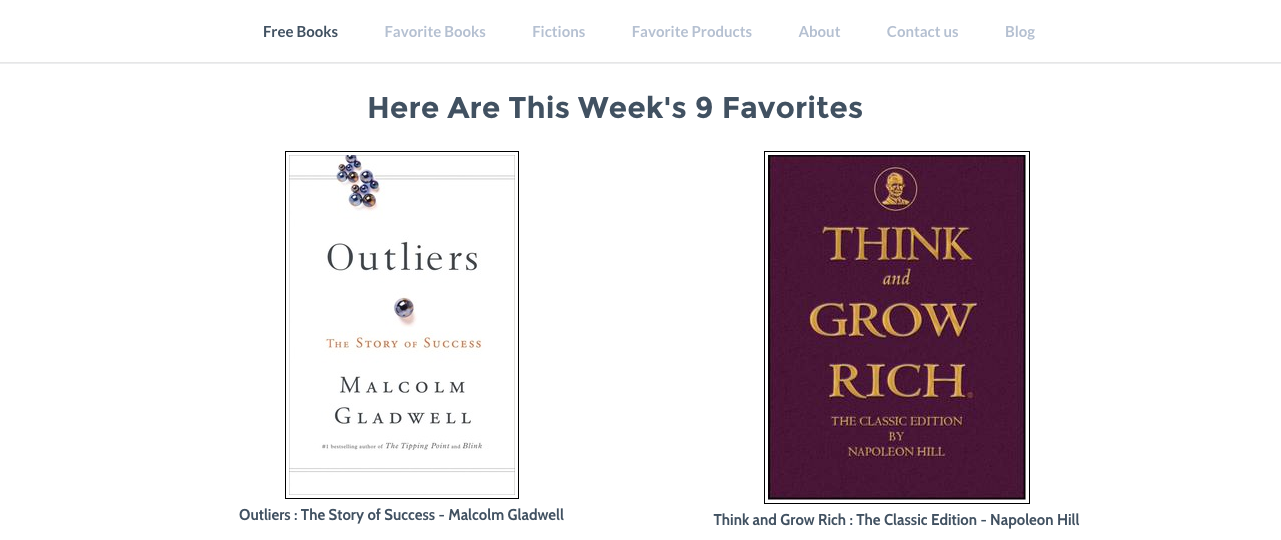Click the cluster of marbles on Outliers cover
Screen dimensions: 1281x540
(358, 181)
